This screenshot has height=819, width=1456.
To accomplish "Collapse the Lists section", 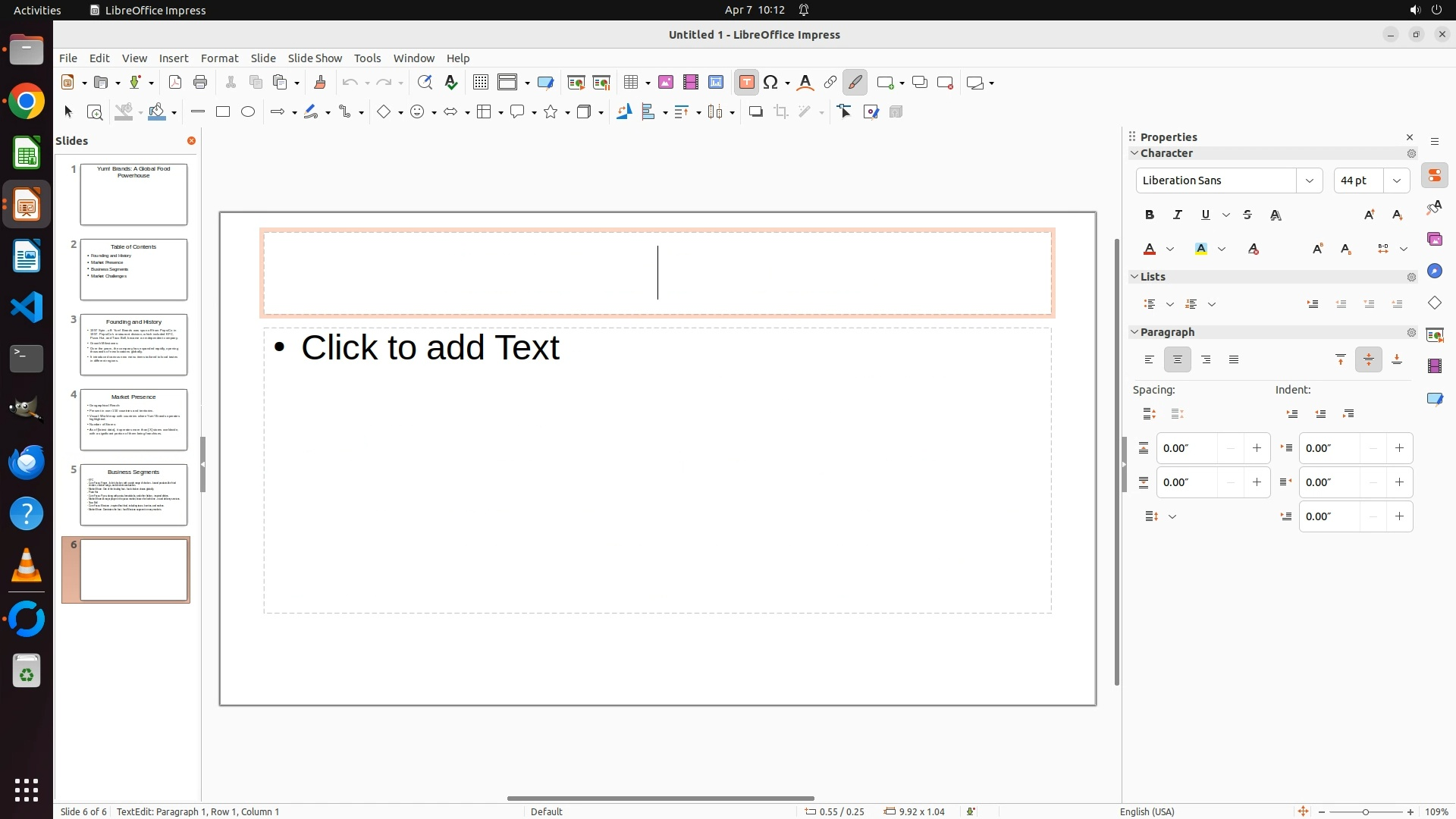I will (x=1135, y=277).
